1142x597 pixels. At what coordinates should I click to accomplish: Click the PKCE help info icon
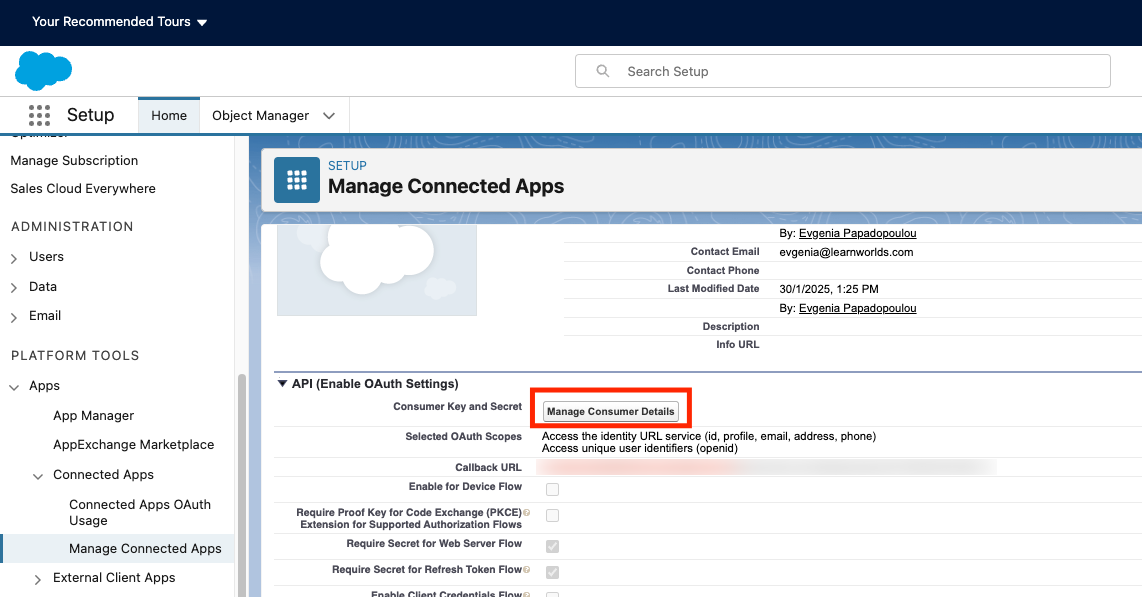point(527,513)
